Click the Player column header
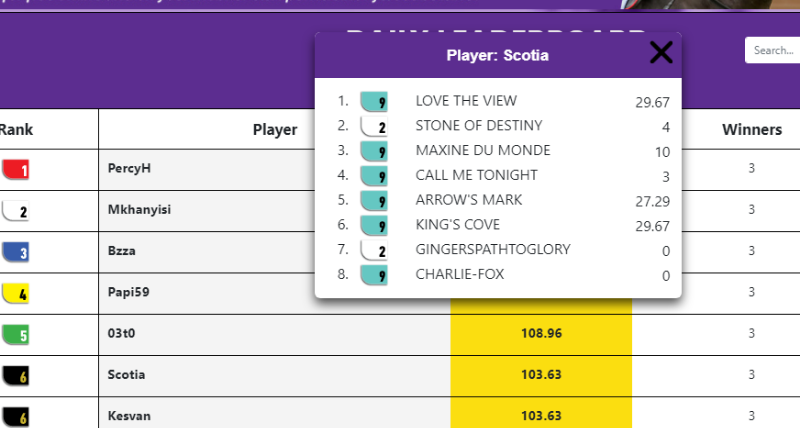Image resolution: width=800 pixels, height=428 pixels. [275, 129]
